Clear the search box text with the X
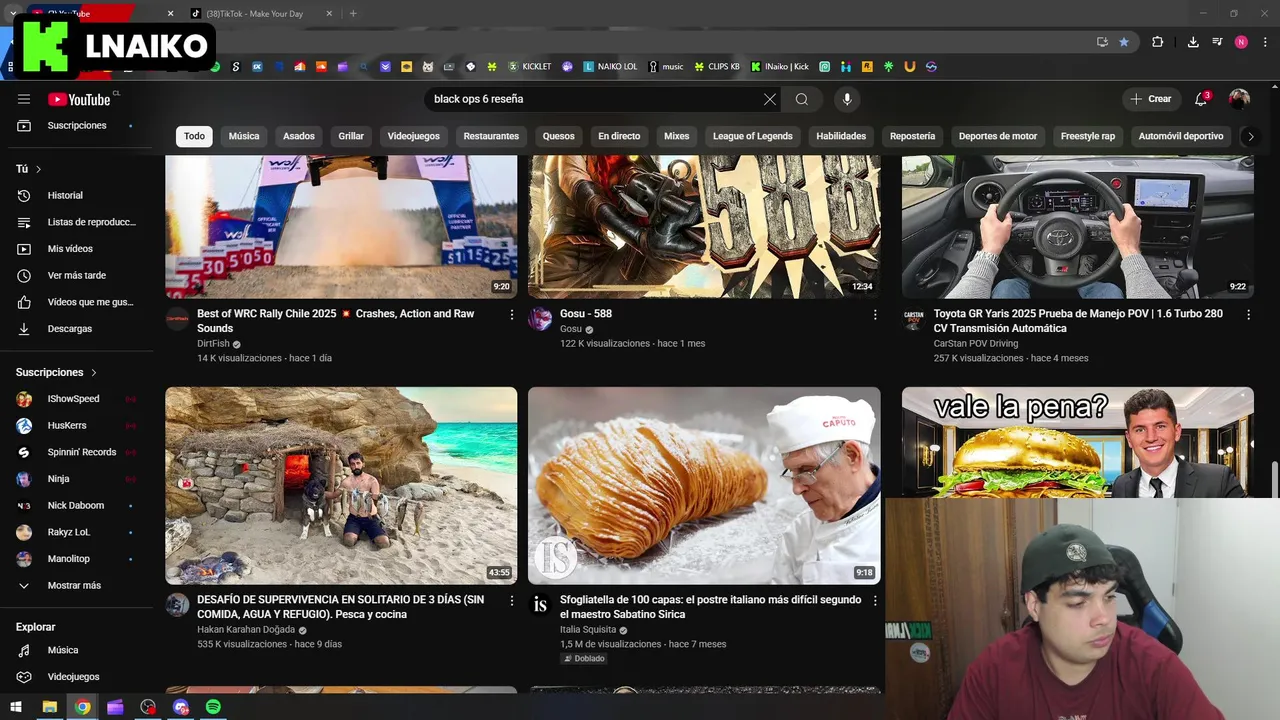1280x720 pixels. click(769, 99)
